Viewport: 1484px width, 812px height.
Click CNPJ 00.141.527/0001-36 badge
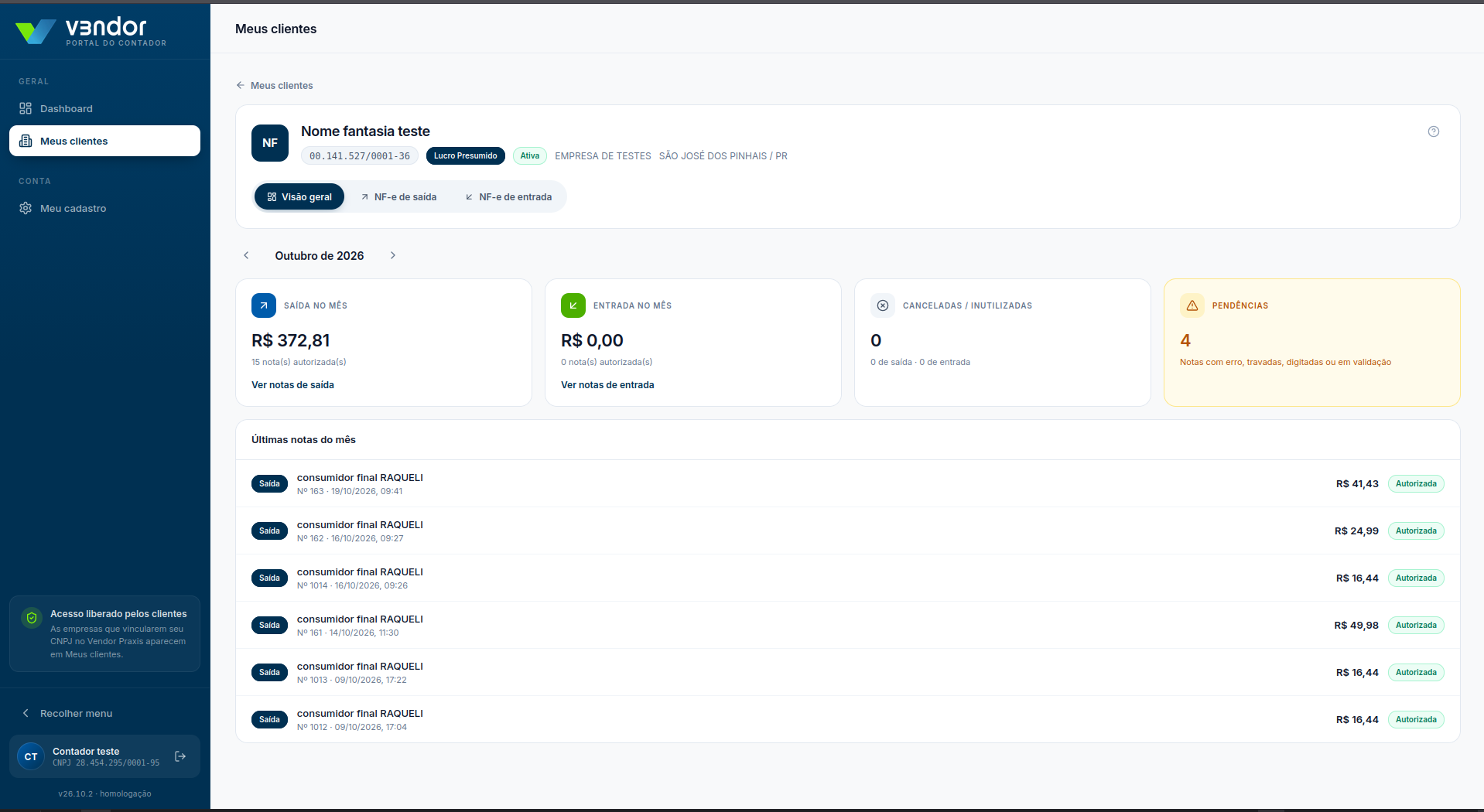pyautogui.click(x=360, y=155)
